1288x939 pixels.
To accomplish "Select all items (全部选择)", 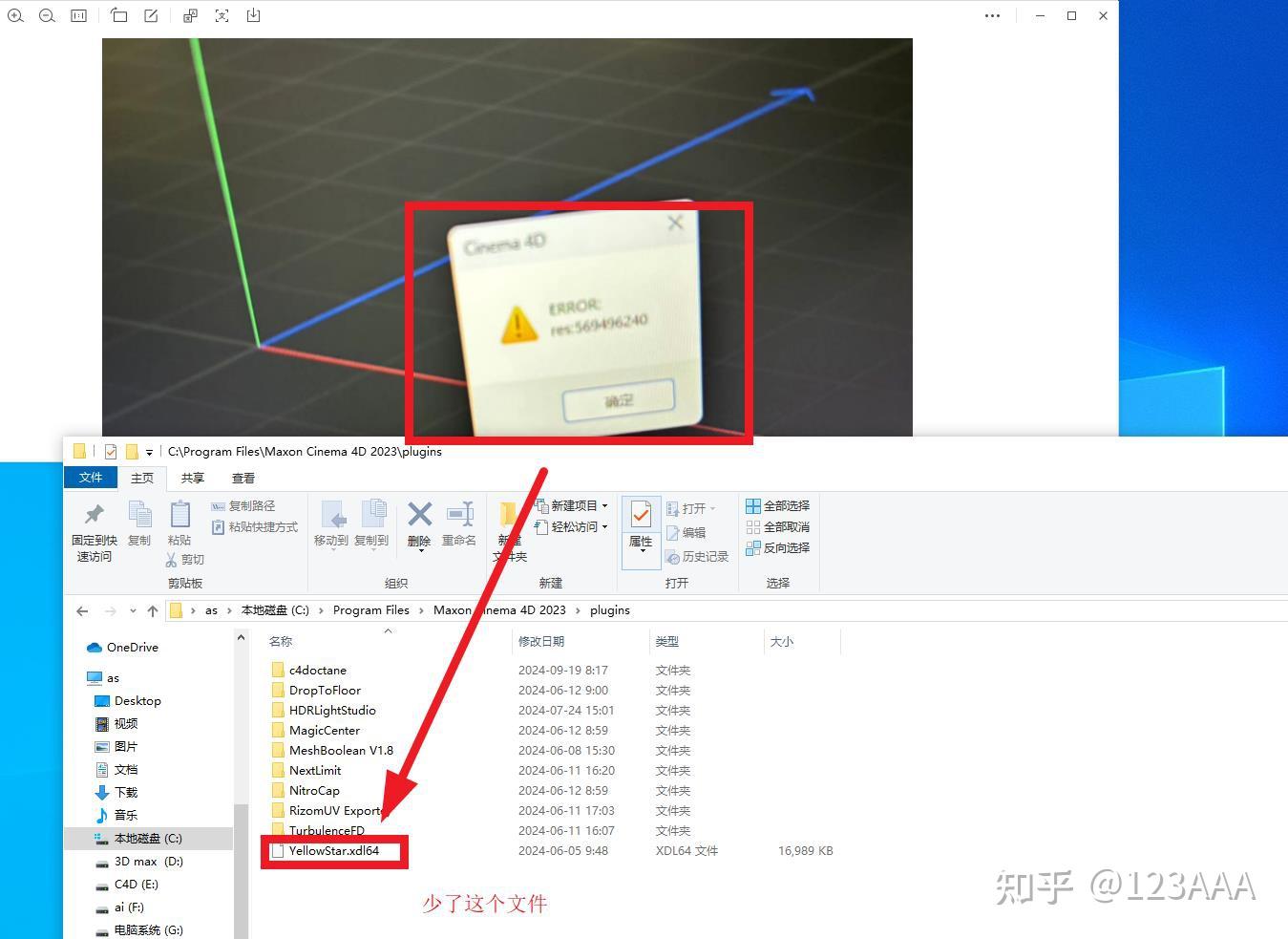I will click(777, 506).
